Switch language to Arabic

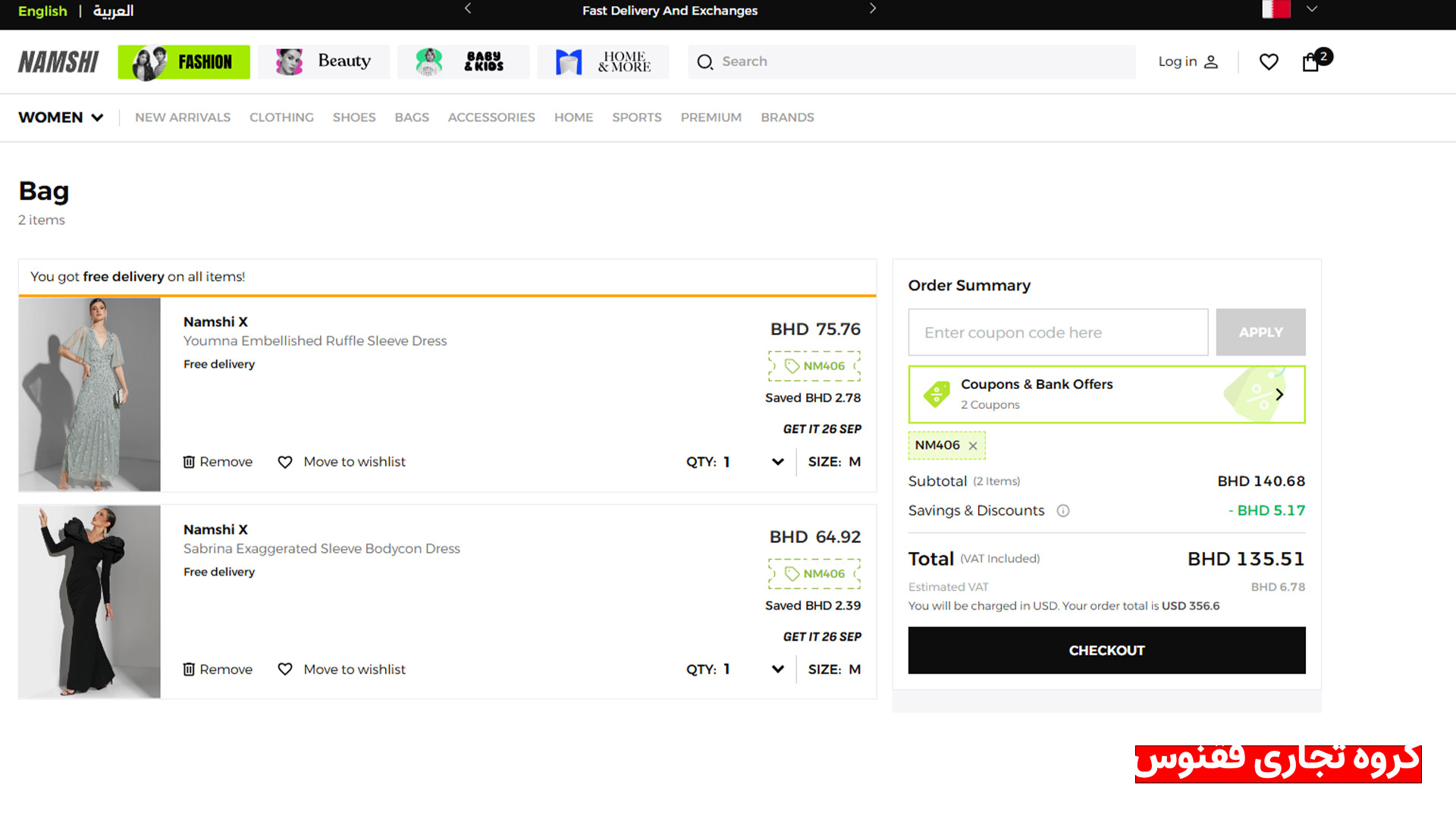113,11
